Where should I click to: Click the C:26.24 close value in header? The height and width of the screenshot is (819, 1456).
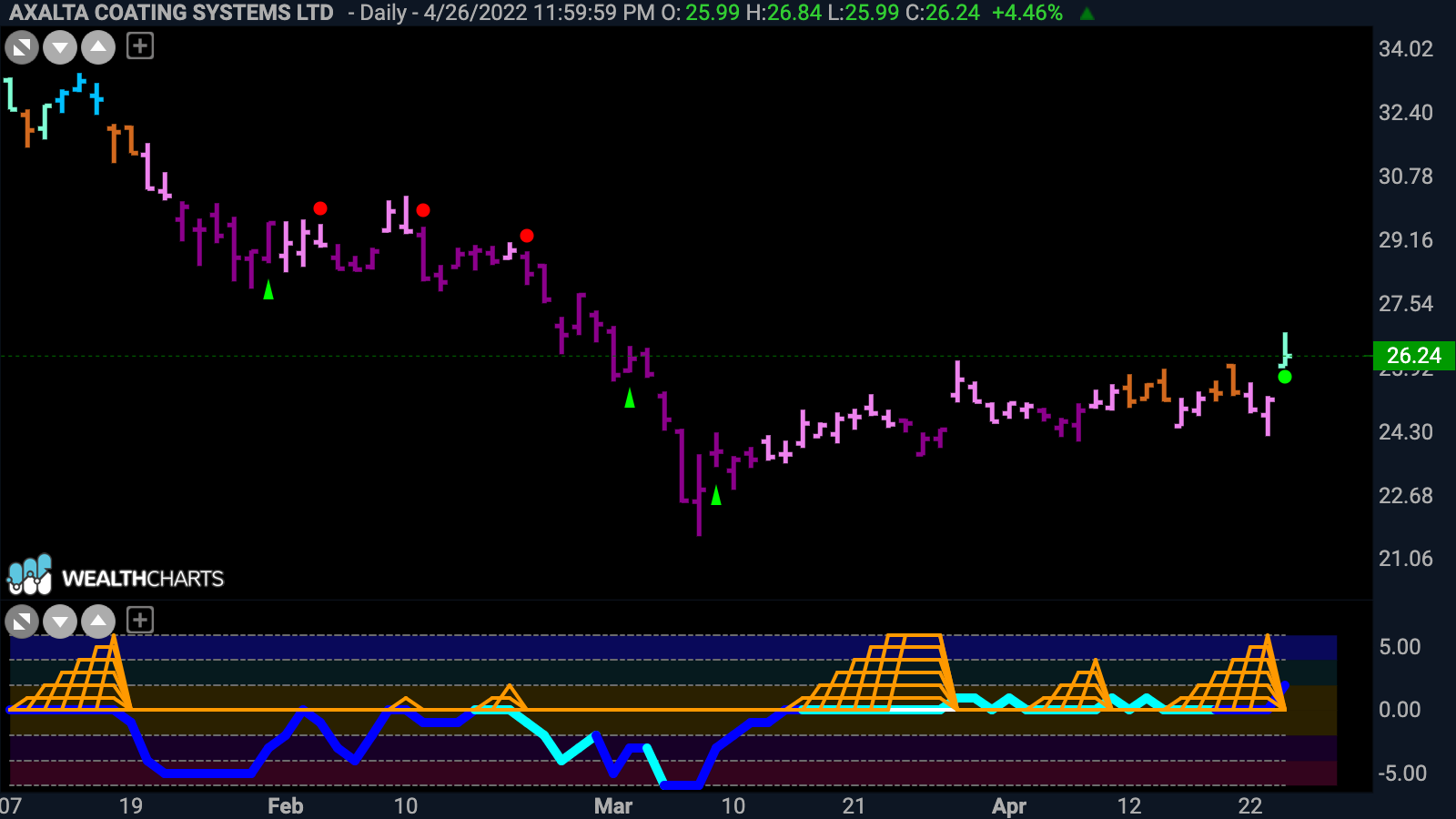point(943,13)
